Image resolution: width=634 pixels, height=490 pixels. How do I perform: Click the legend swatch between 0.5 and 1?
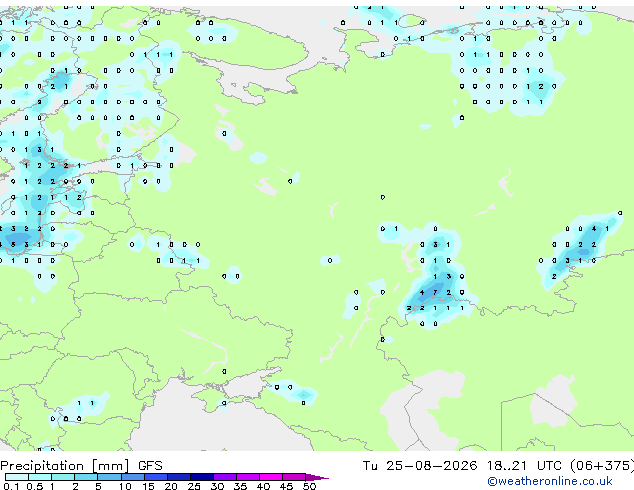pyautogui.click(x=40, y=477)
